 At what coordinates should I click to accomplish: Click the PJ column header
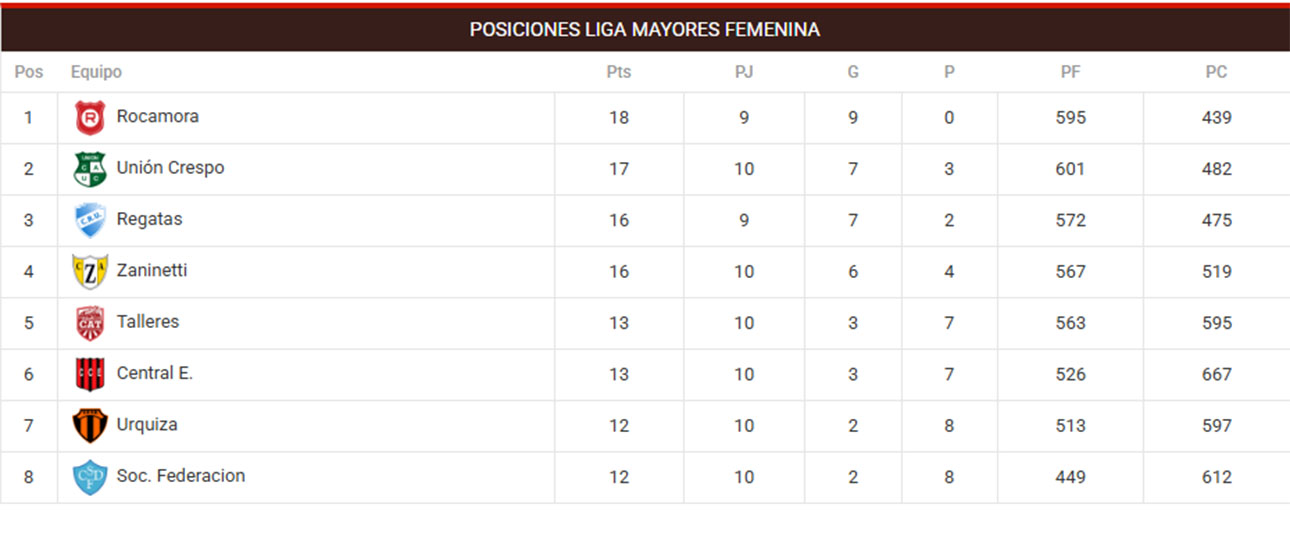pos(744,72)
